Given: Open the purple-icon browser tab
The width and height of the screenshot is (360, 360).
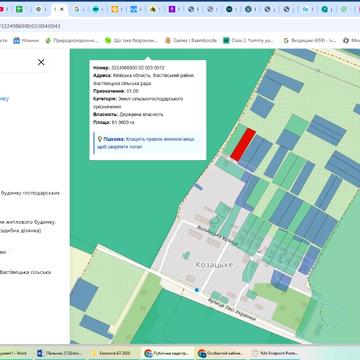Looking at the screenshot, I should coord(172,9).
